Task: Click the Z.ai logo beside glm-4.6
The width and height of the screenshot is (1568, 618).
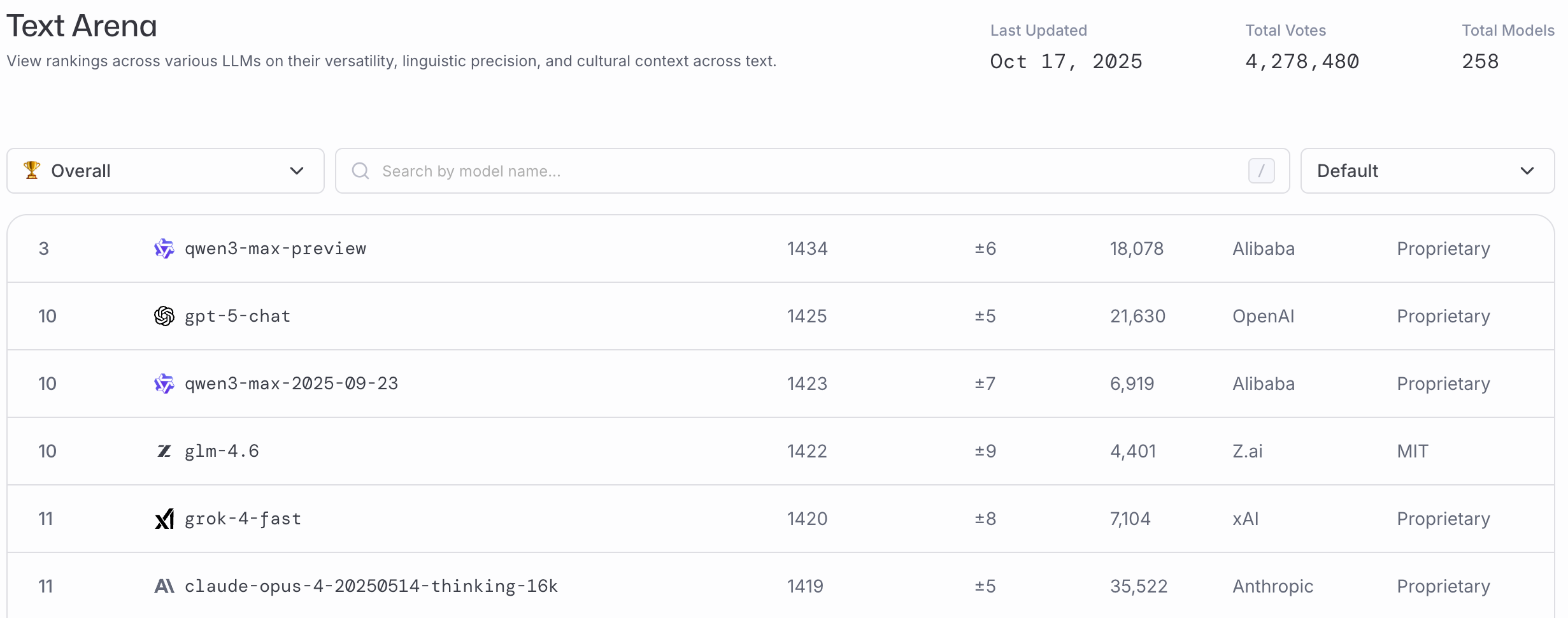Action: [x=164, y=451]
